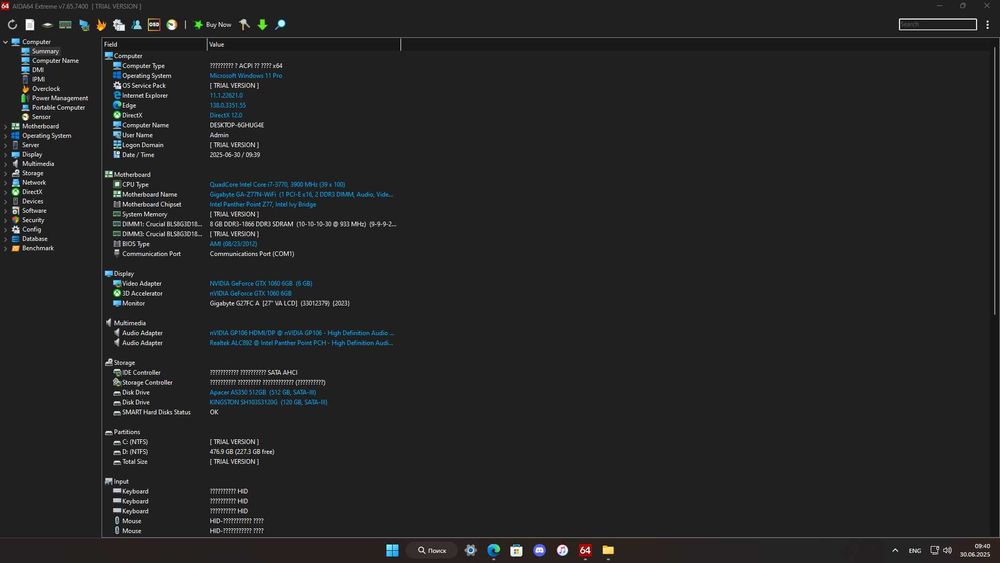This screenshot has width=1000, height=563.
Task: Open the Sensor page in the sidebar
Action: coord(41,117)
